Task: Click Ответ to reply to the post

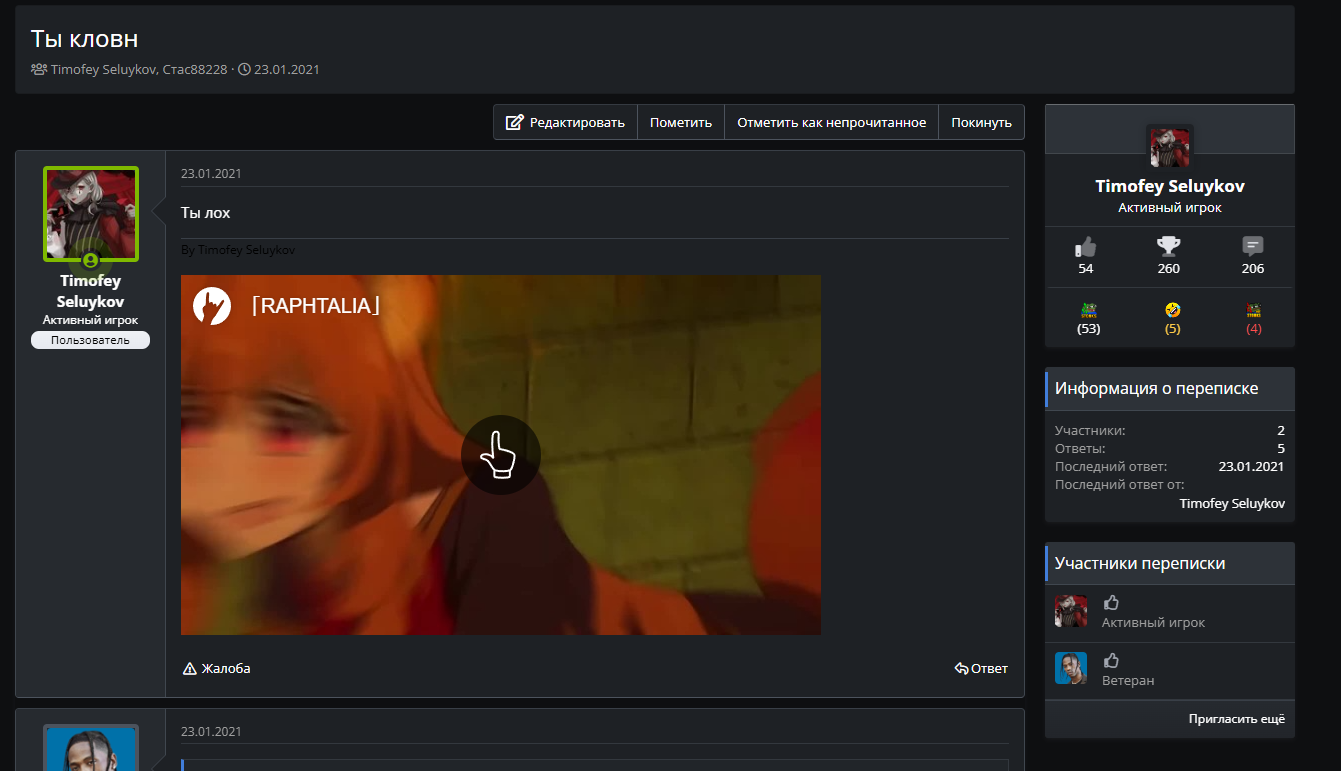Action: point(981,668)
